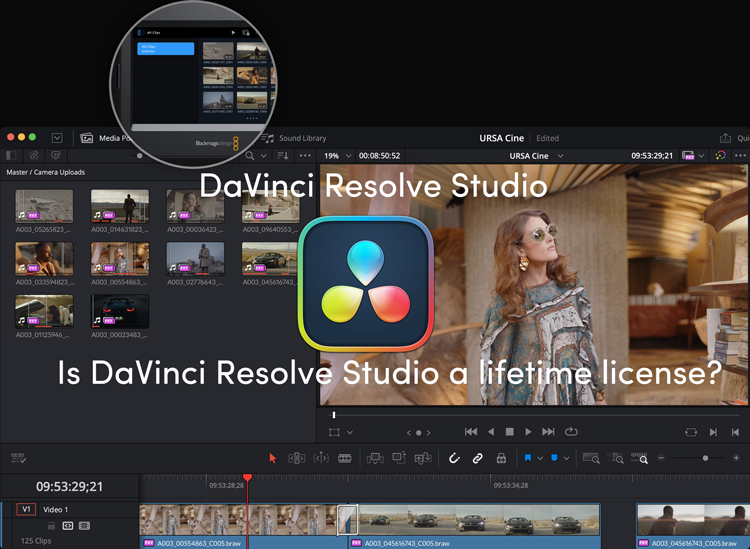This screenshot has height=549, width=750.
Task: Click the sort order icon in media pool
Action: coord(283,155)
